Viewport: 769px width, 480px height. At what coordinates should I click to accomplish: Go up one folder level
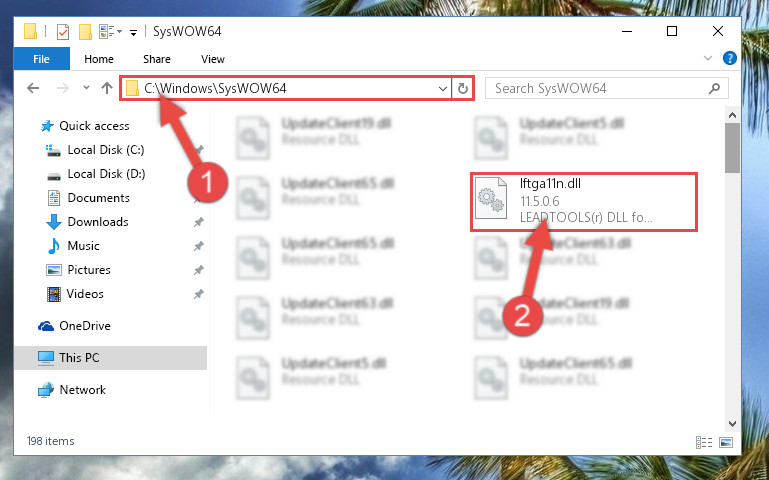(106, 88)
